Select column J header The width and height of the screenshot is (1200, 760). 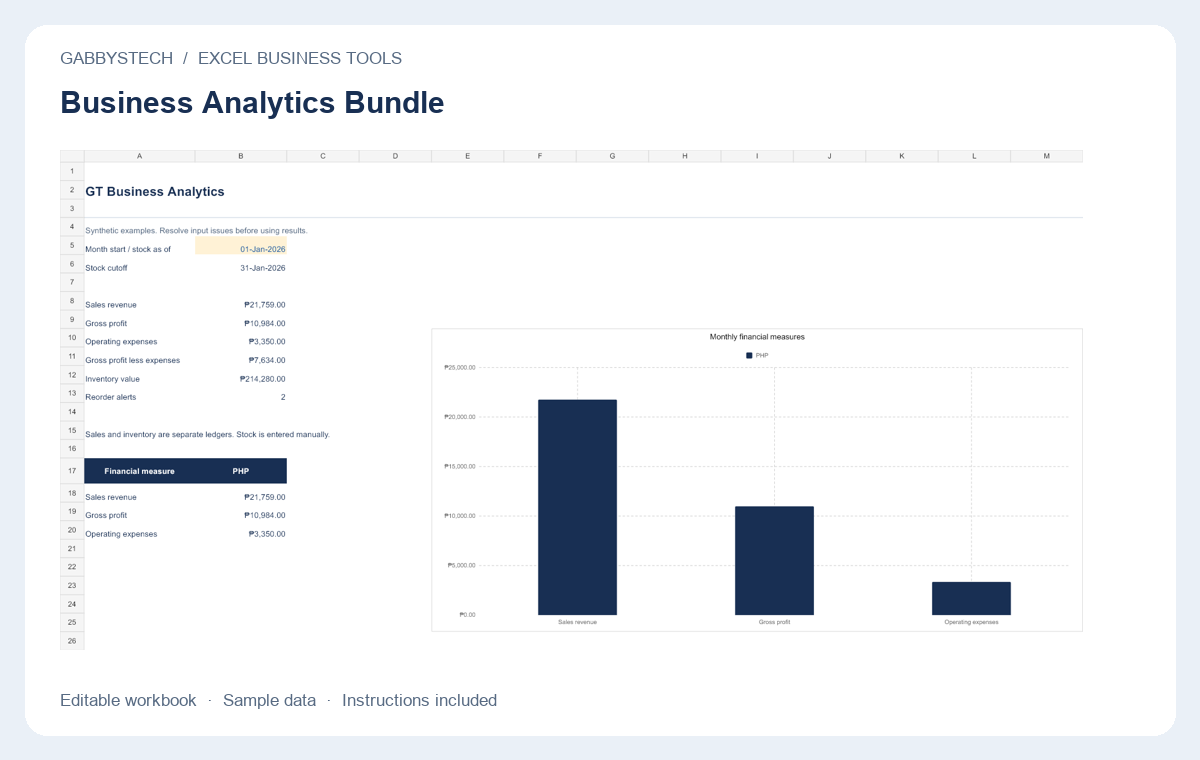829,156
